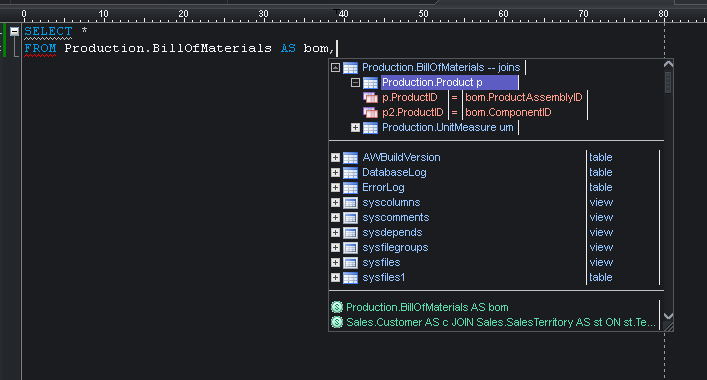Click the snippet icon for Production.BillOfMaterials AS bom
This screenshot has height=380, width=707.
pyautogui.click(x=337, y=307)
